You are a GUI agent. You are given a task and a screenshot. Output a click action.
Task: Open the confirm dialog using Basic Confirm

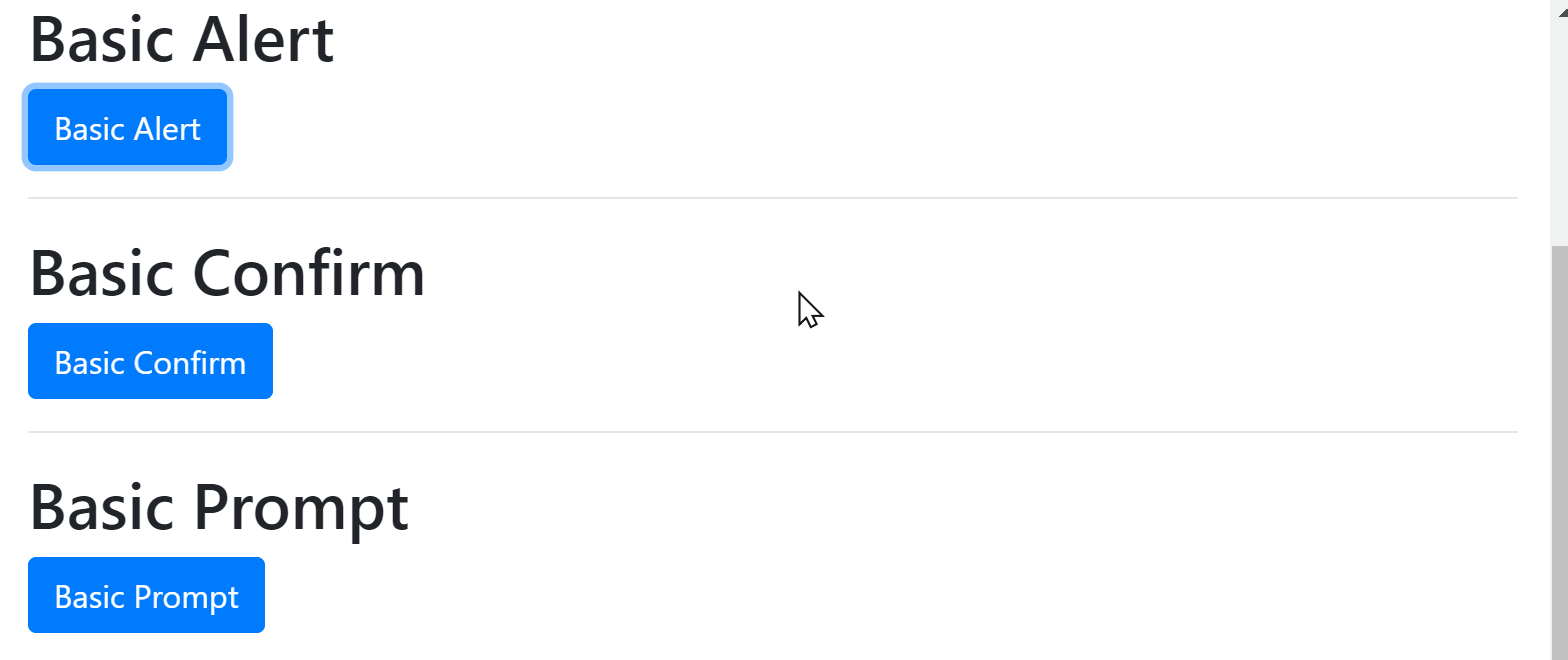pos(150,361)
